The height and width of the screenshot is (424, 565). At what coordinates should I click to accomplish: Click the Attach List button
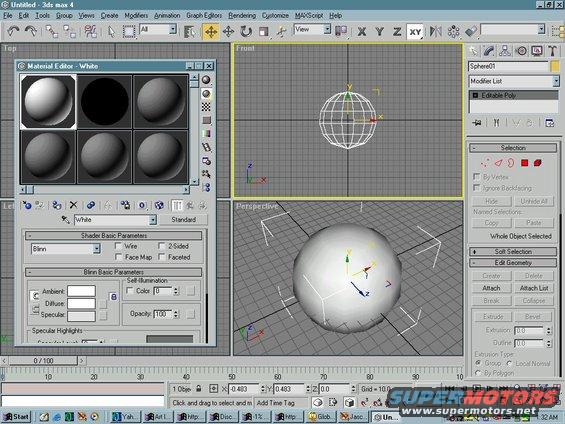coord(534,288)
